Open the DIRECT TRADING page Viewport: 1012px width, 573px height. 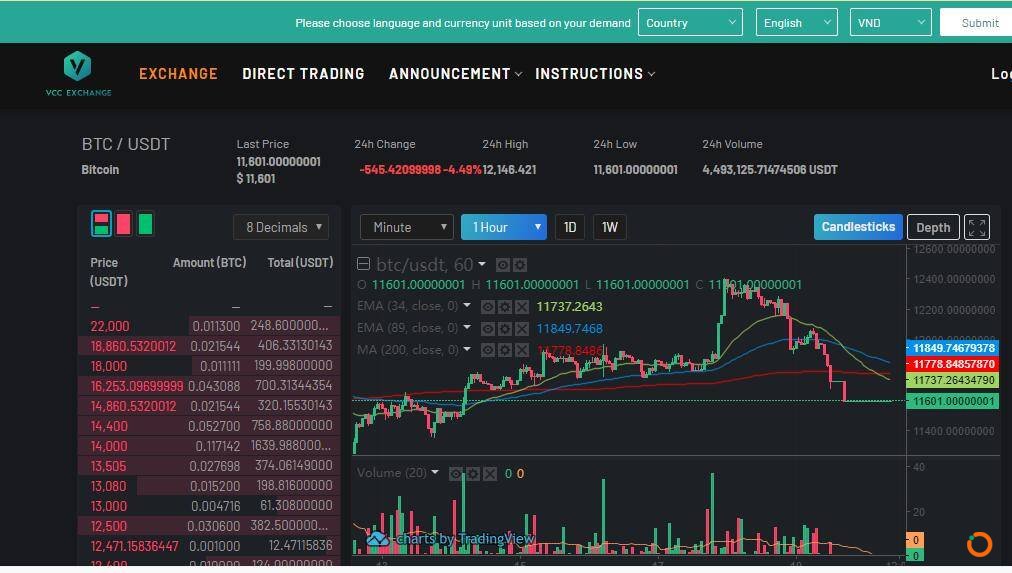(303, 74)
